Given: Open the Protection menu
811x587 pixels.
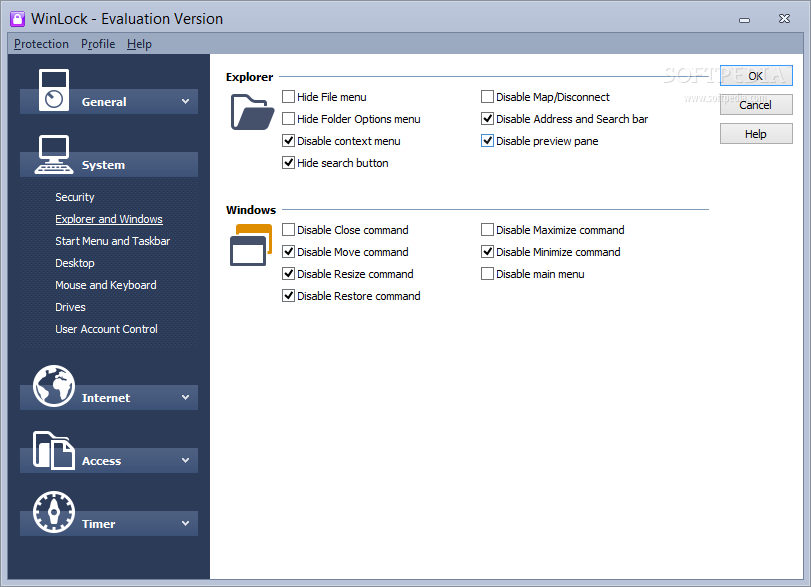Looking at the screenshot, I should (41, 44).
